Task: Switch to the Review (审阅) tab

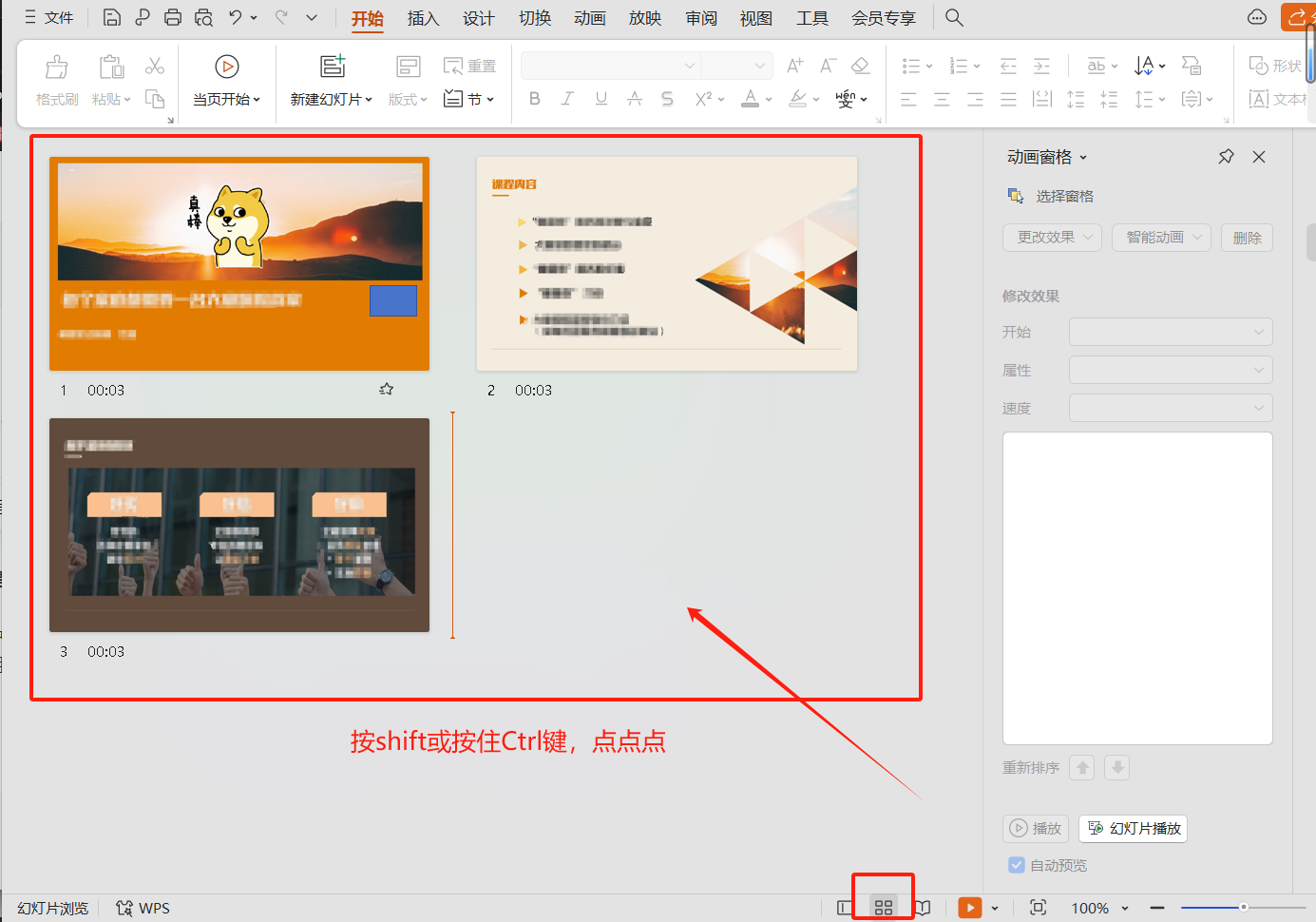Action: pyautogui.click(x=701, y=18)
